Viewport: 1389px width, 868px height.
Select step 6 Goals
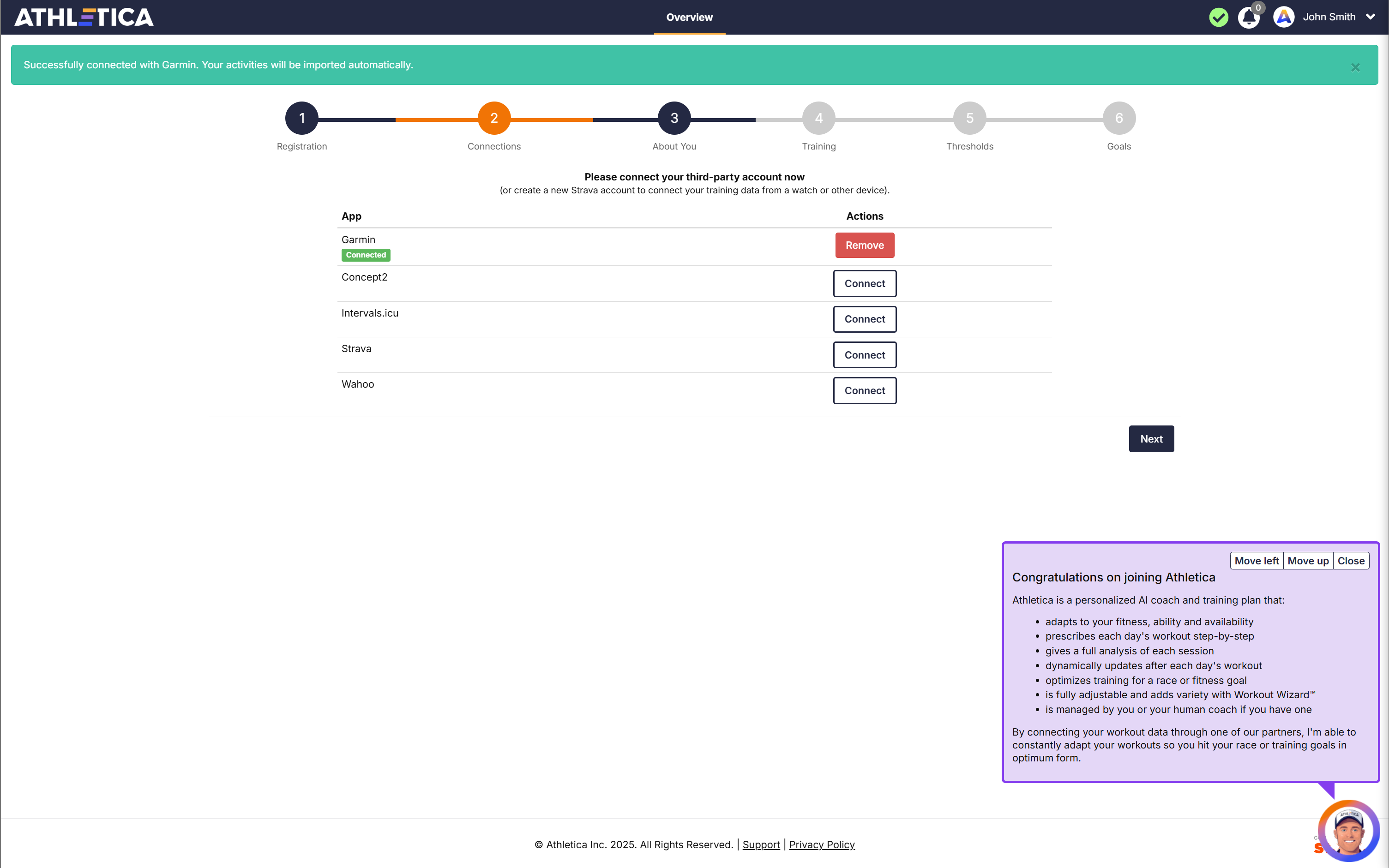[1118, 118]
